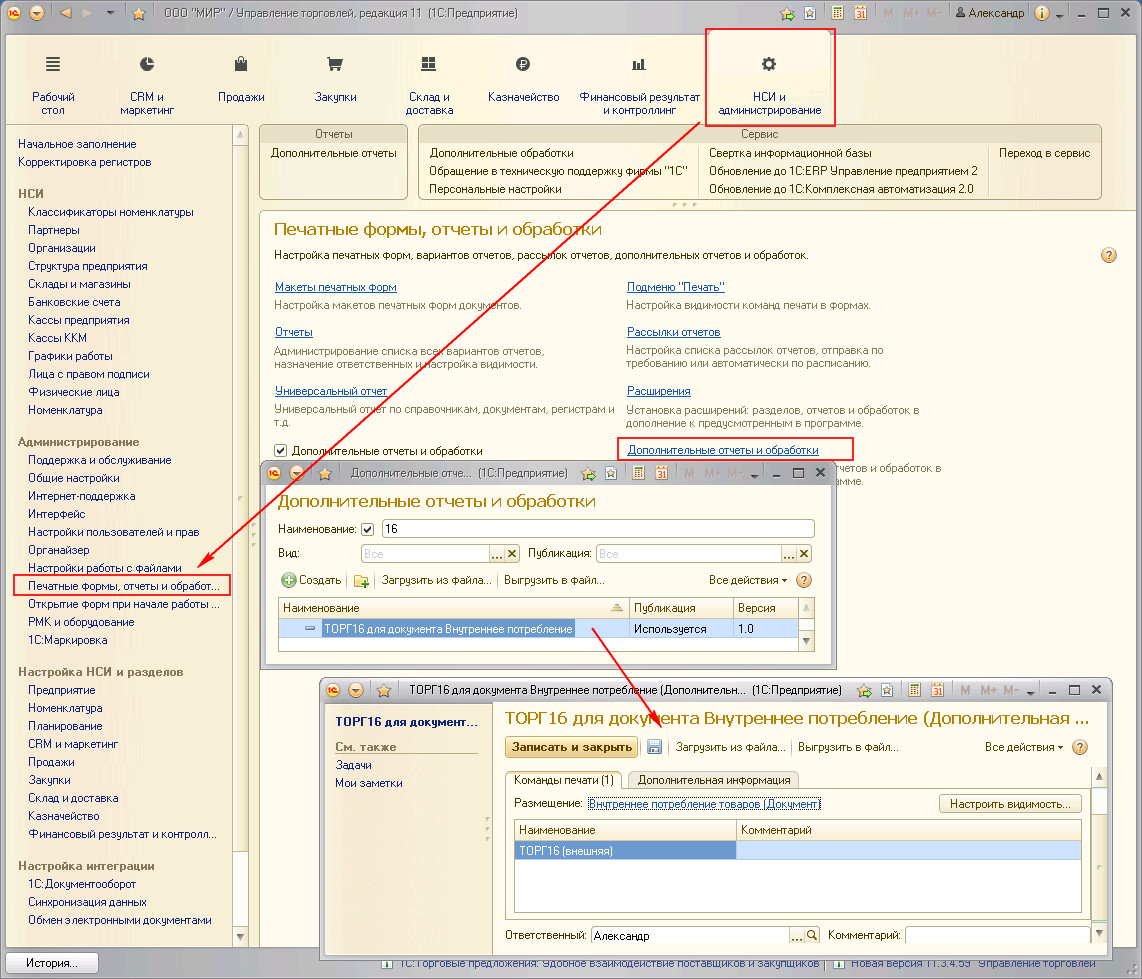
Task: Click the Наименование search input field
Action: click(597, 529)
